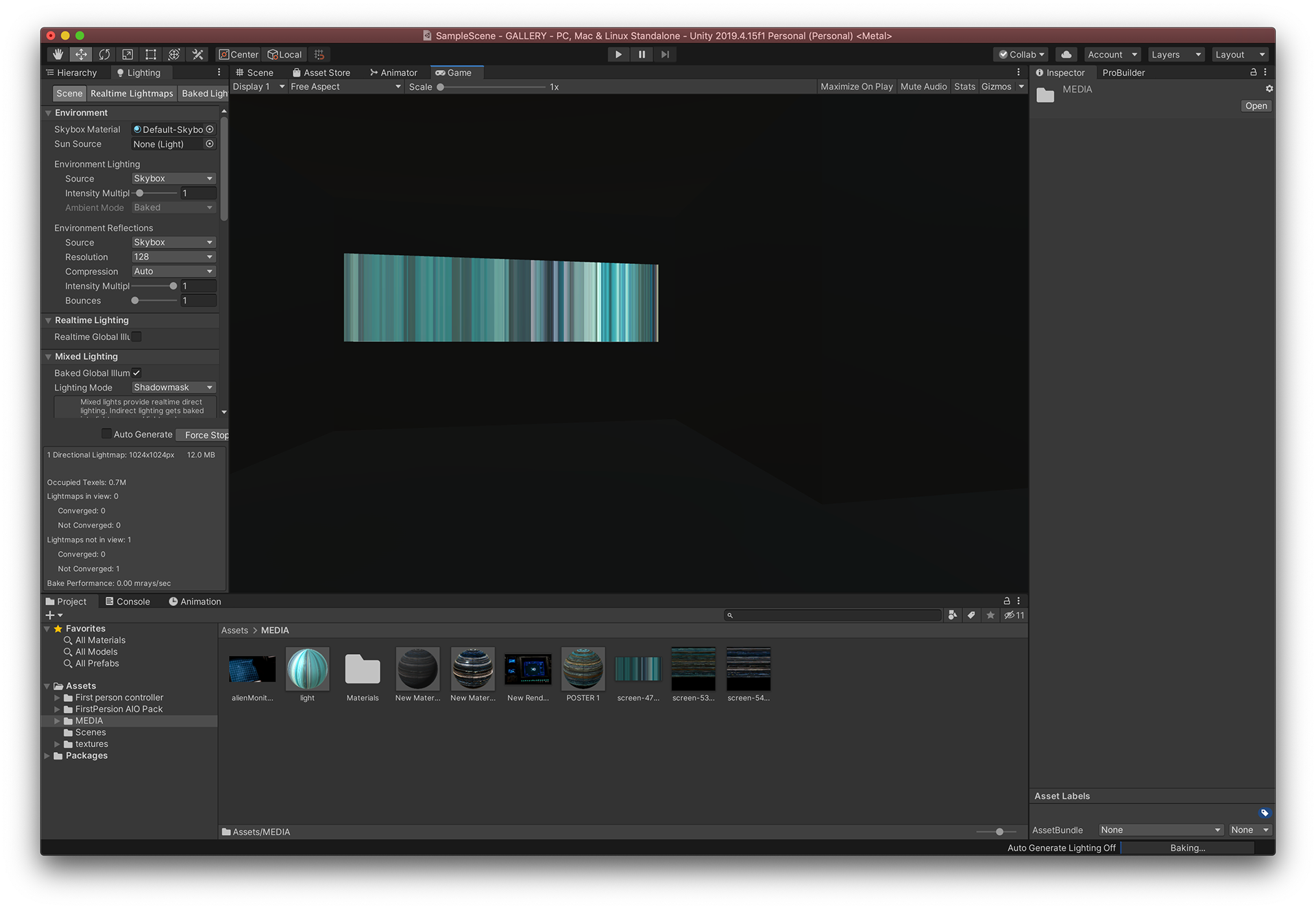This screenshot has height=909, width=1316.
Task: Enable Auto Generate lighting
Action: pos(106,433)
